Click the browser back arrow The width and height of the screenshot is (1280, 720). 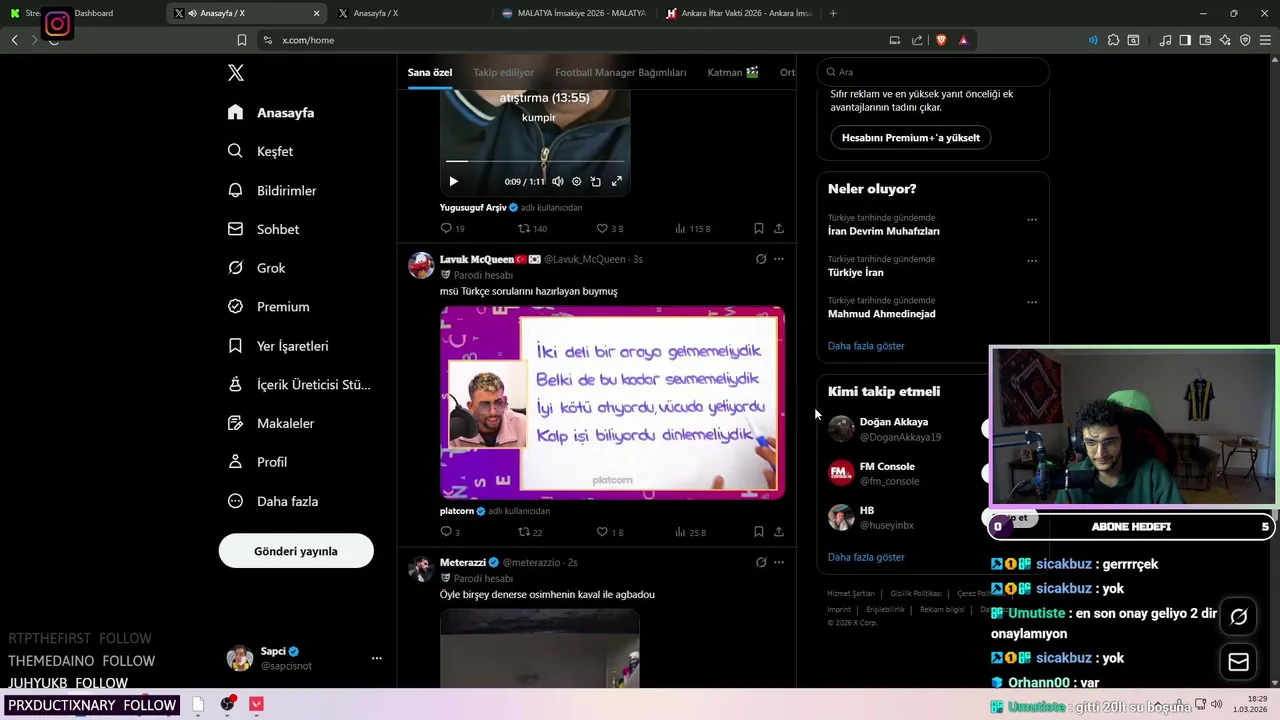tap(15, 40)
